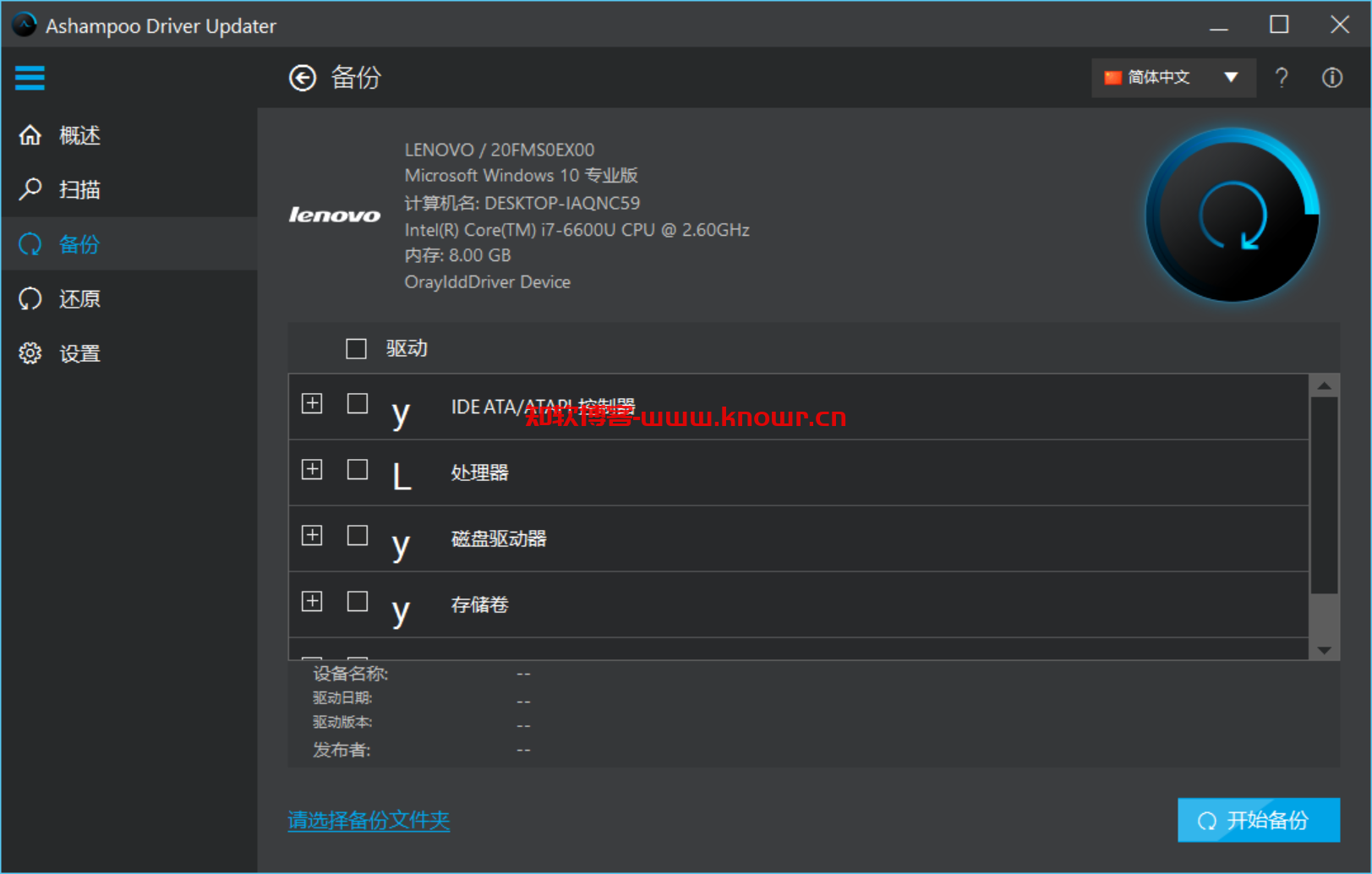Click the device icon for 处理器
This screenshot has height=874, width=1372.
402,476
